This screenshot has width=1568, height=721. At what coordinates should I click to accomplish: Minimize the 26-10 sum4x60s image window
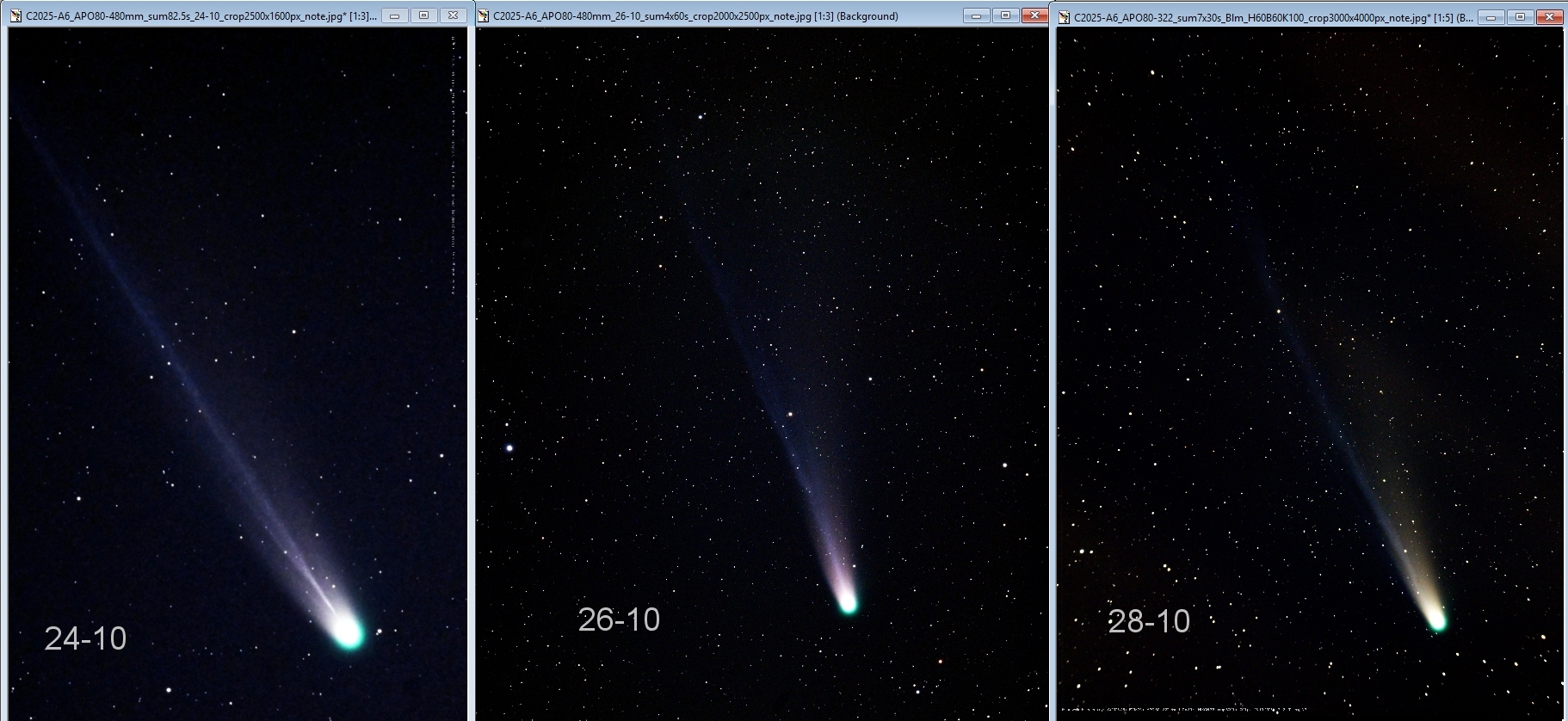tap(977, 15)
